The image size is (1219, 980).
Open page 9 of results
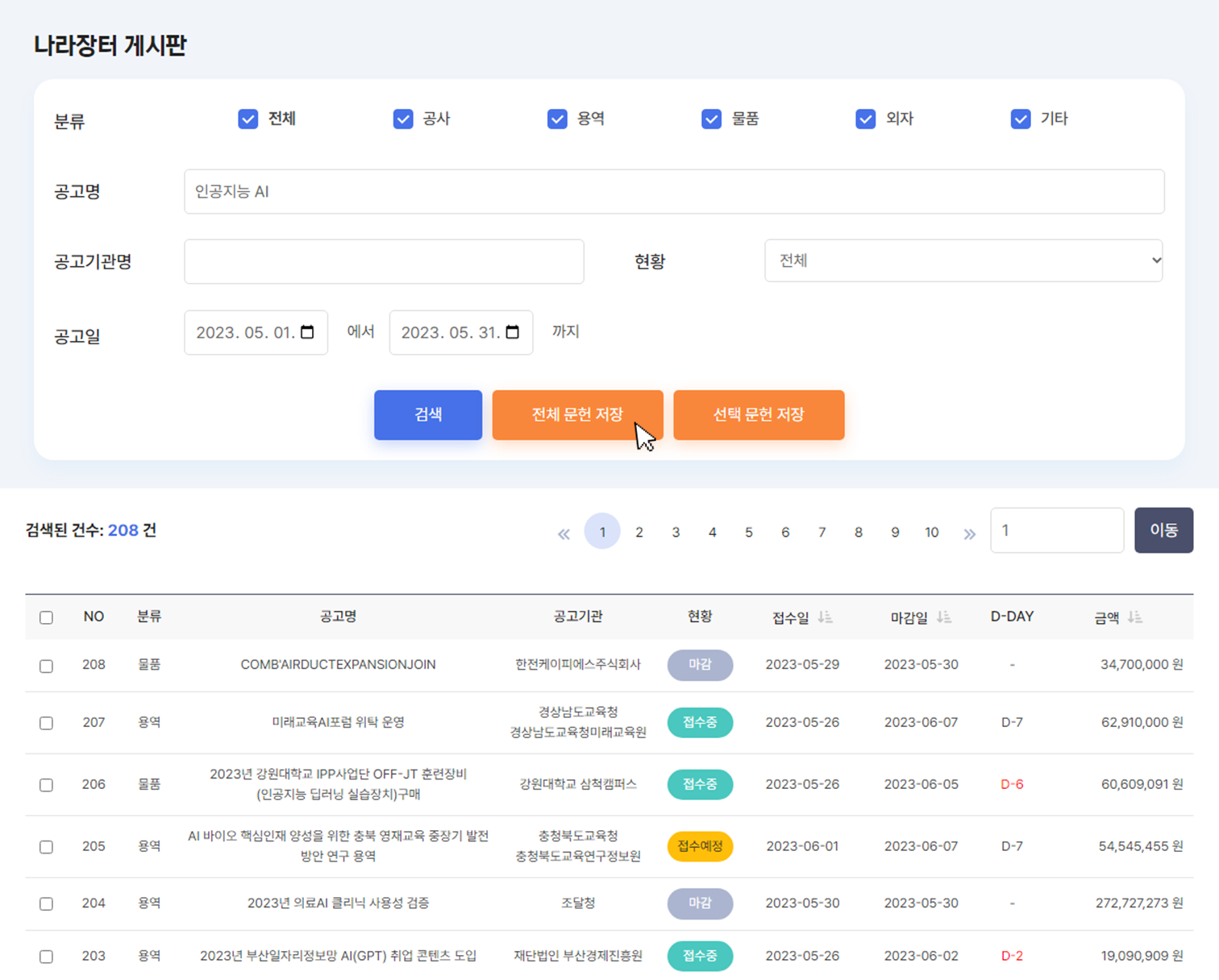pos(895,532)
